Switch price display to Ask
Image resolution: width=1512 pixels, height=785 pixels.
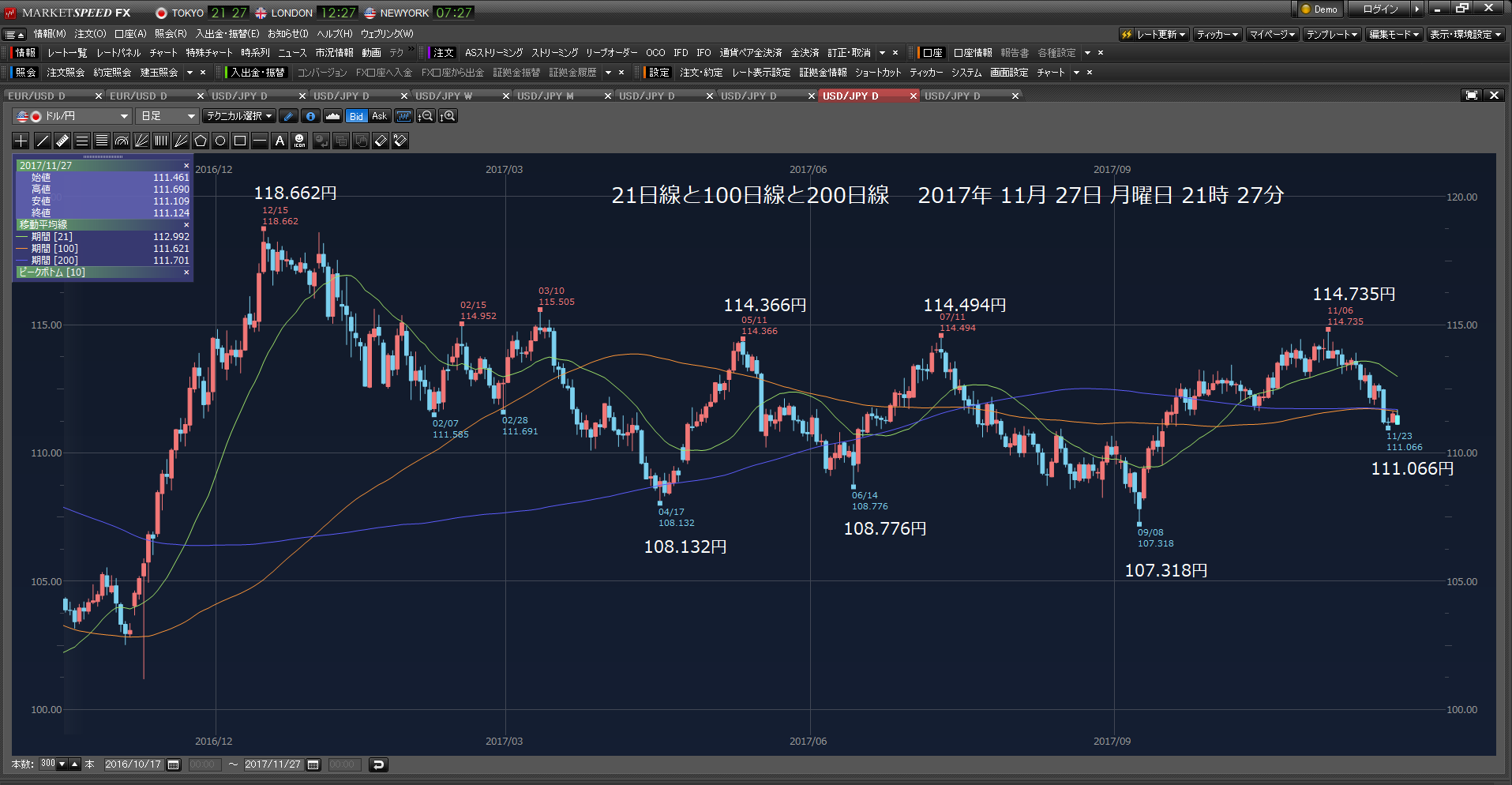pyautogui.click(x=379, y=116)
